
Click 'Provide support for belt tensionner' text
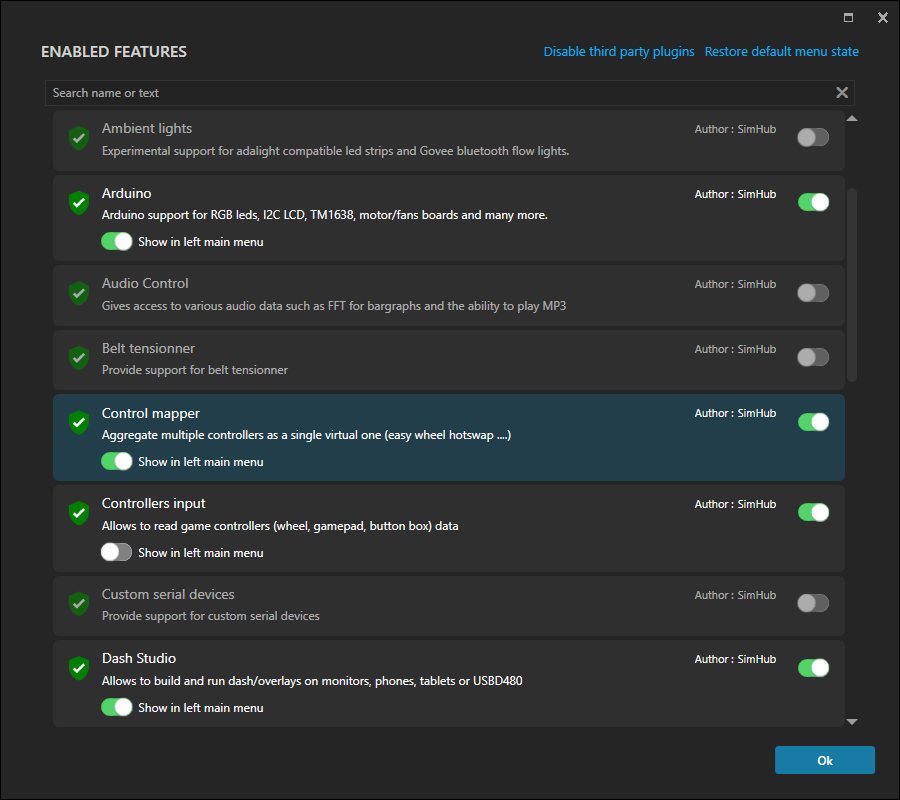point(195,370)
